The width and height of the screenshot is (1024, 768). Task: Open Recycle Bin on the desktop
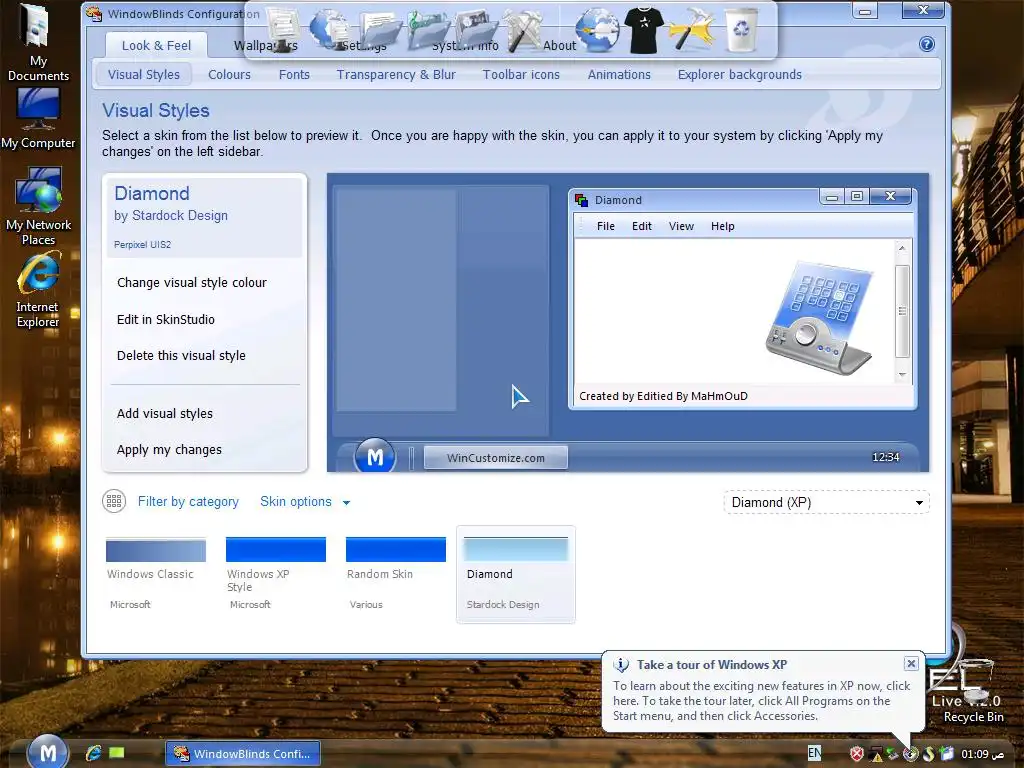coord(973,692)
